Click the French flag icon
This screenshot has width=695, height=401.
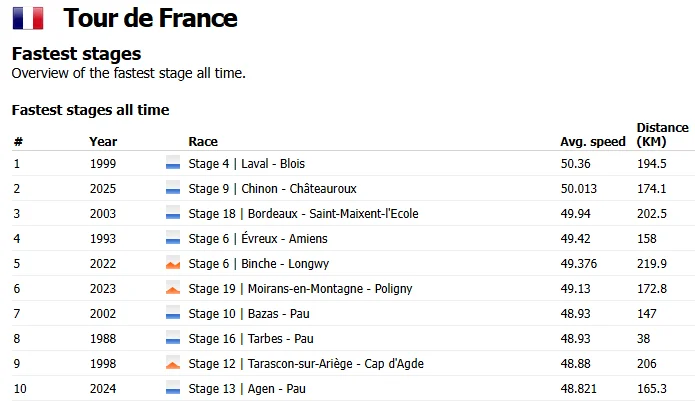(28, 18)
